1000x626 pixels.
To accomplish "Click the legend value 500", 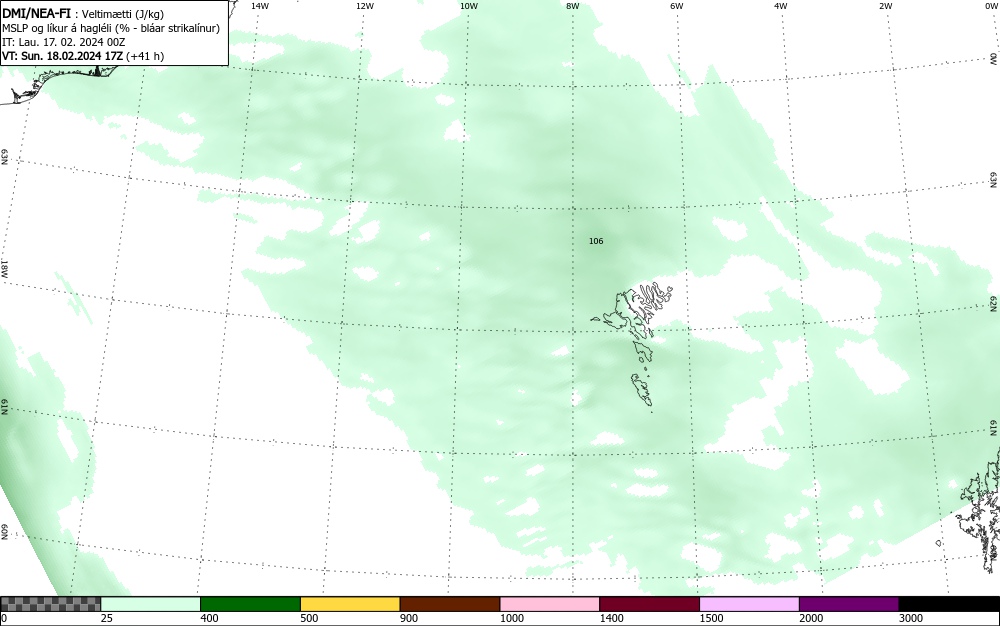I will point(309,618).
